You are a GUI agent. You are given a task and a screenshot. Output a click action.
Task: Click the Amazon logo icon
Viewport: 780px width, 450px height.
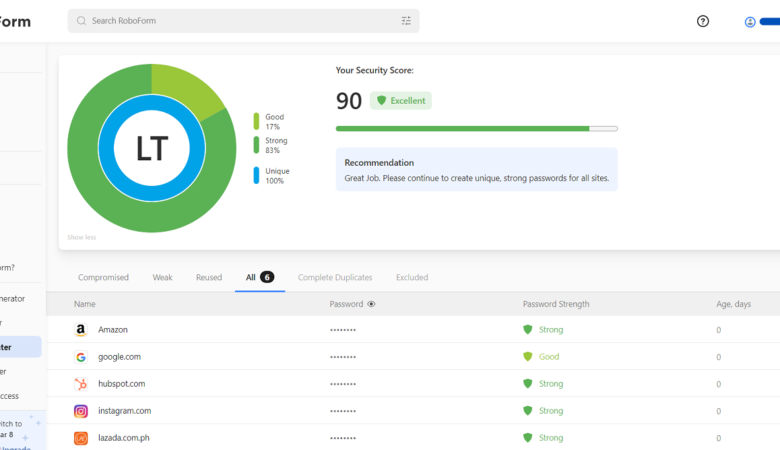pyautogui.click(x=81, y=330)
